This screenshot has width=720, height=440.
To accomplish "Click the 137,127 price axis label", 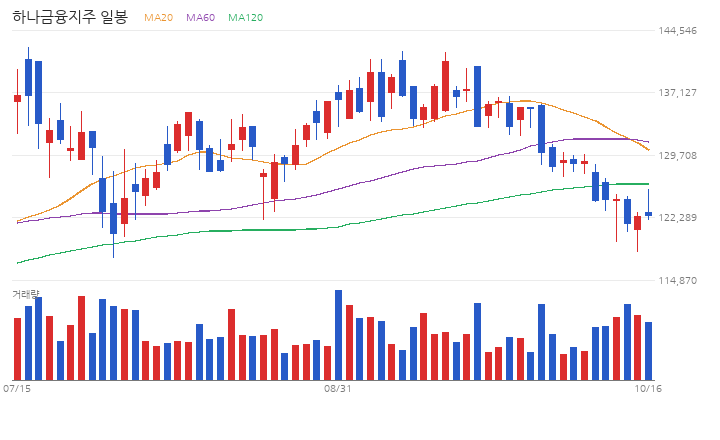I will (677, 93).
